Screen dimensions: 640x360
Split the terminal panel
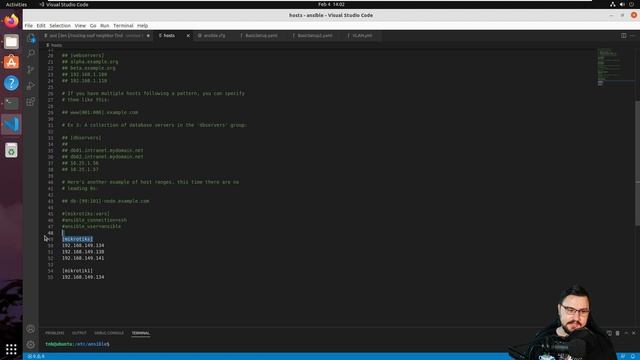coord(609,333)
